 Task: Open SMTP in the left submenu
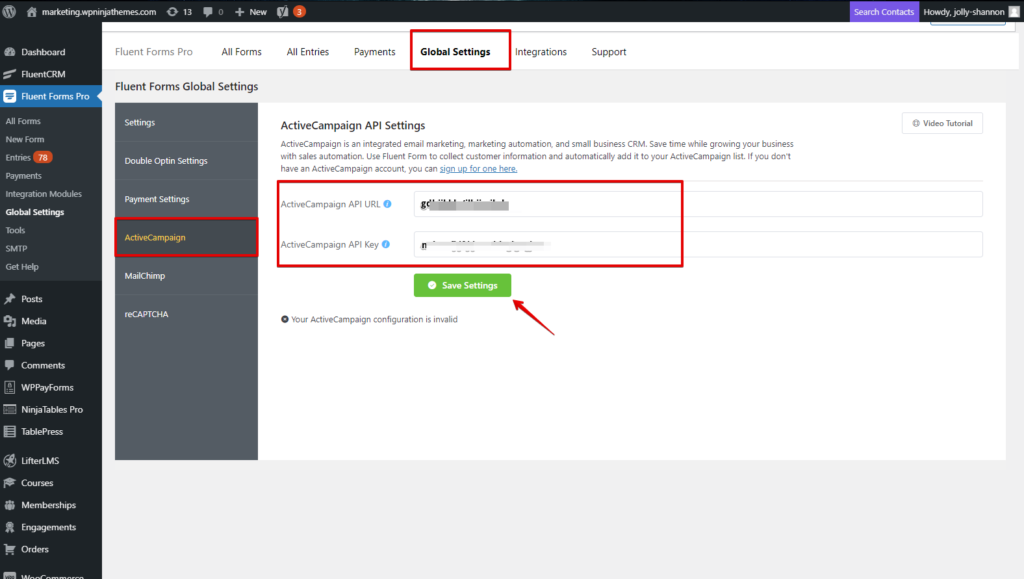coord(16,249)
